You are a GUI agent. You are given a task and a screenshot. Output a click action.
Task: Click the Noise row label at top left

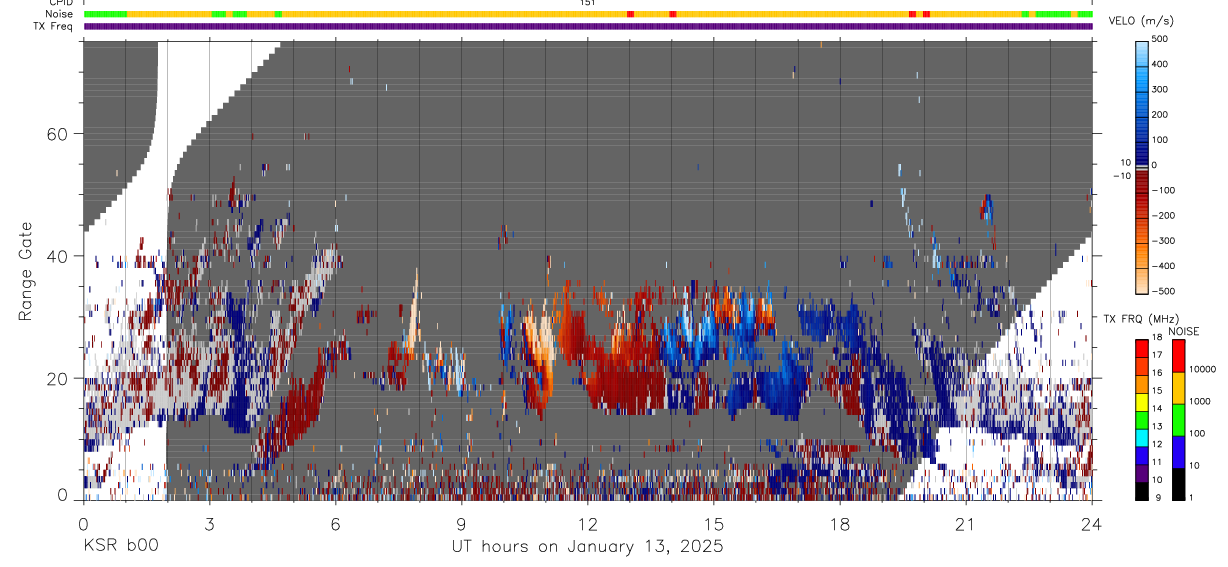[x=60, y=14]
